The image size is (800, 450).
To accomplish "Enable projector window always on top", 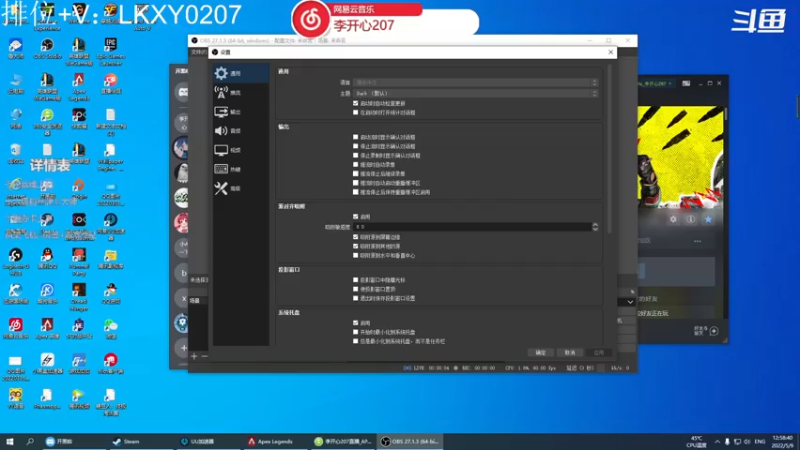I will (x=356, y=289).
